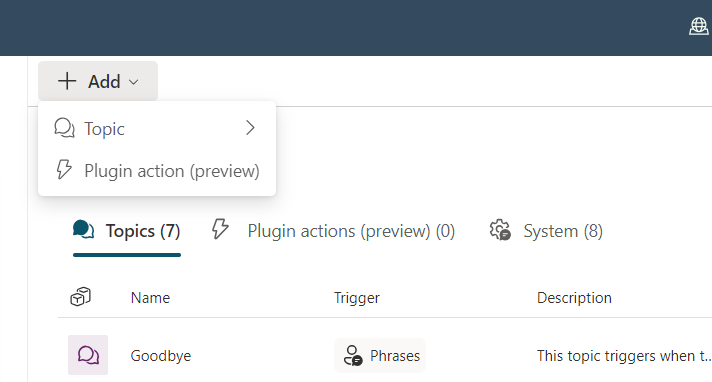
Task: Open the Add dropdown button
Action: [98, 81]
